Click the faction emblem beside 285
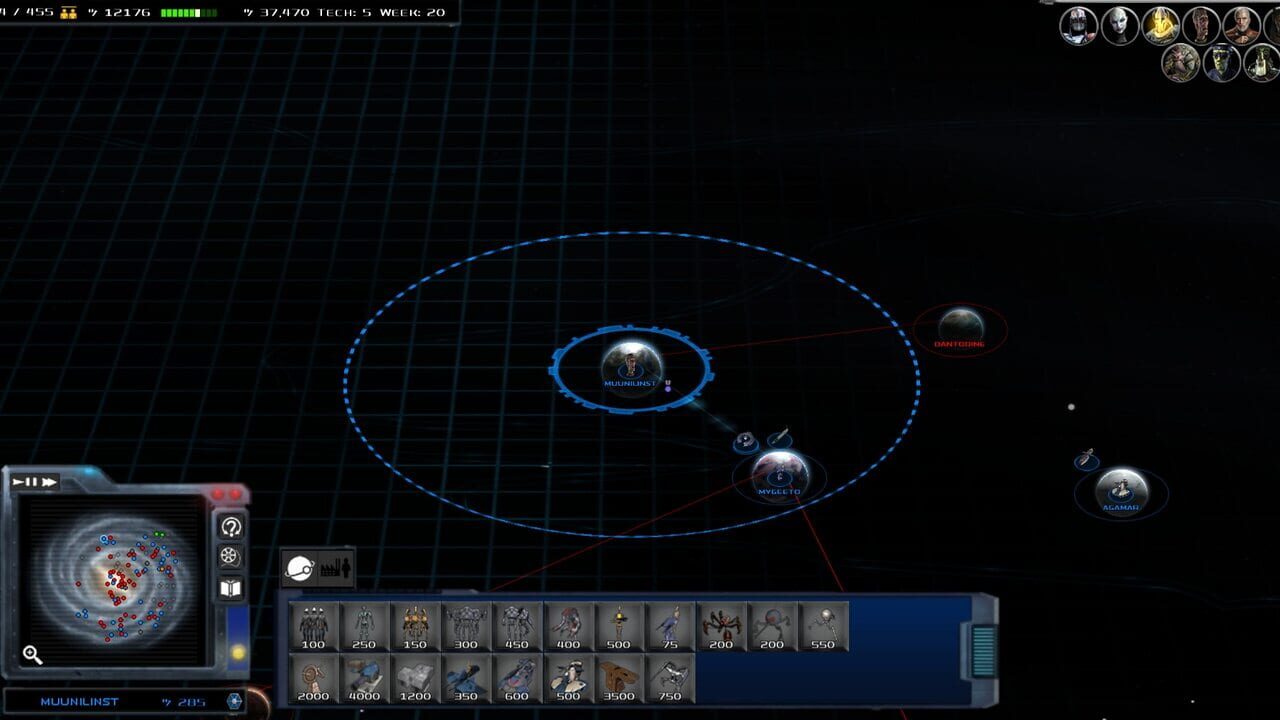1280x720 pixels. tap(235, 702)
